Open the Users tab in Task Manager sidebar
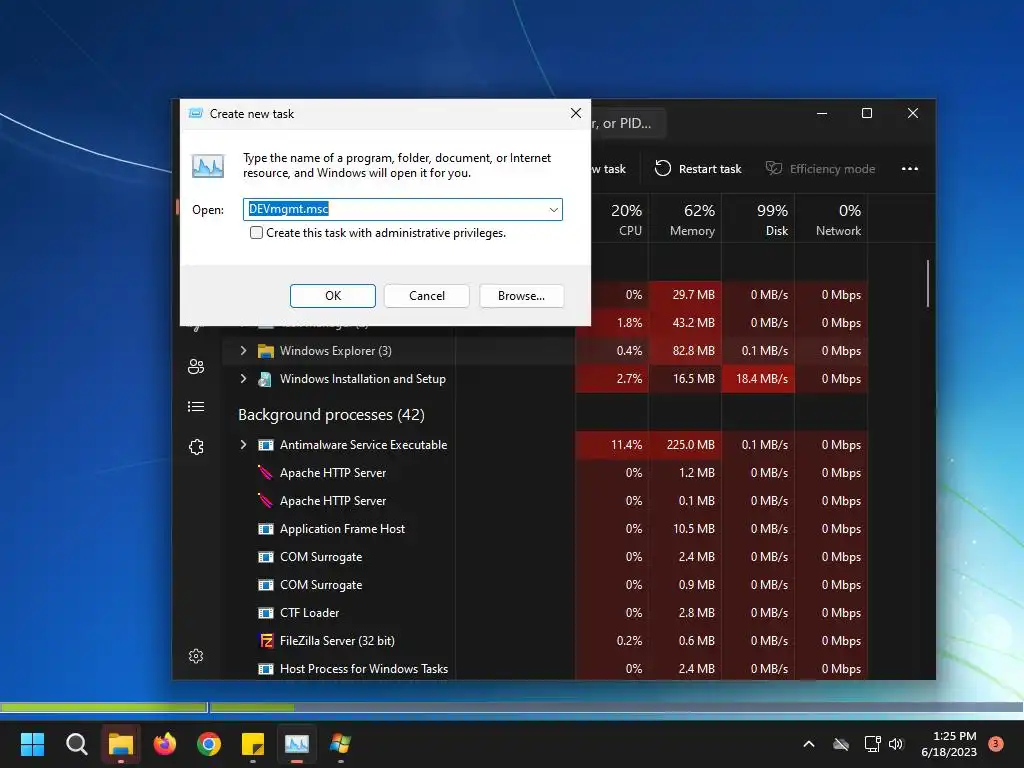Image resolution: width=1024 pixels, height=768 pixels. pos(196,366)
